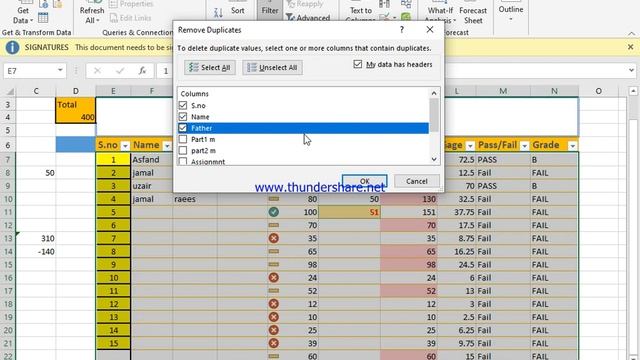Click the enter formula checkmark icon
The height and width of the screenshot is (360, 640).
click(120, 71)
